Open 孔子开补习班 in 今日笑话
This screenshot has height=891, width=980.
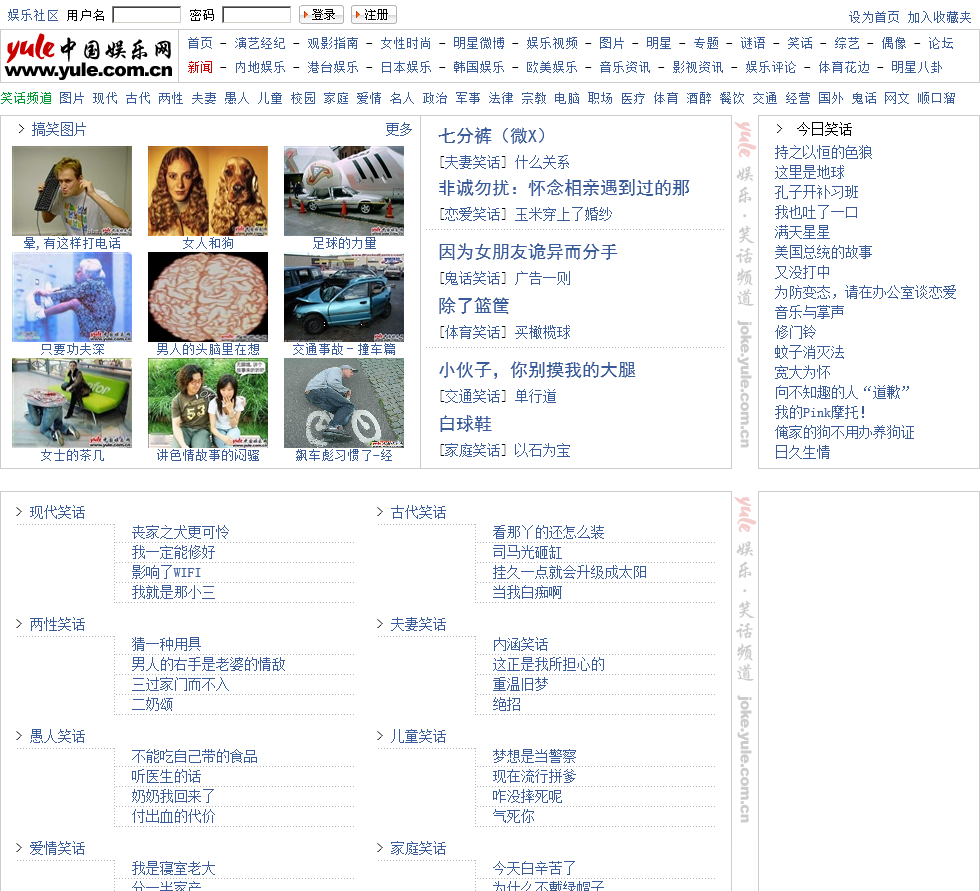816,192
